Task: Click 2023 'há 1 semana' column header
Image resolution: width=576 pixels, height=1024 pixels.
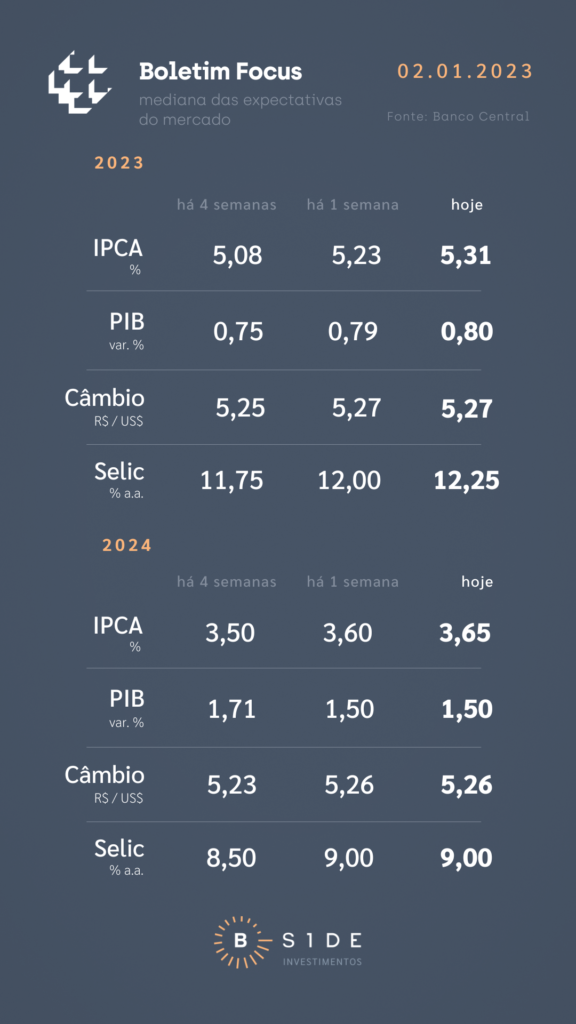Action: click(353, 204)
